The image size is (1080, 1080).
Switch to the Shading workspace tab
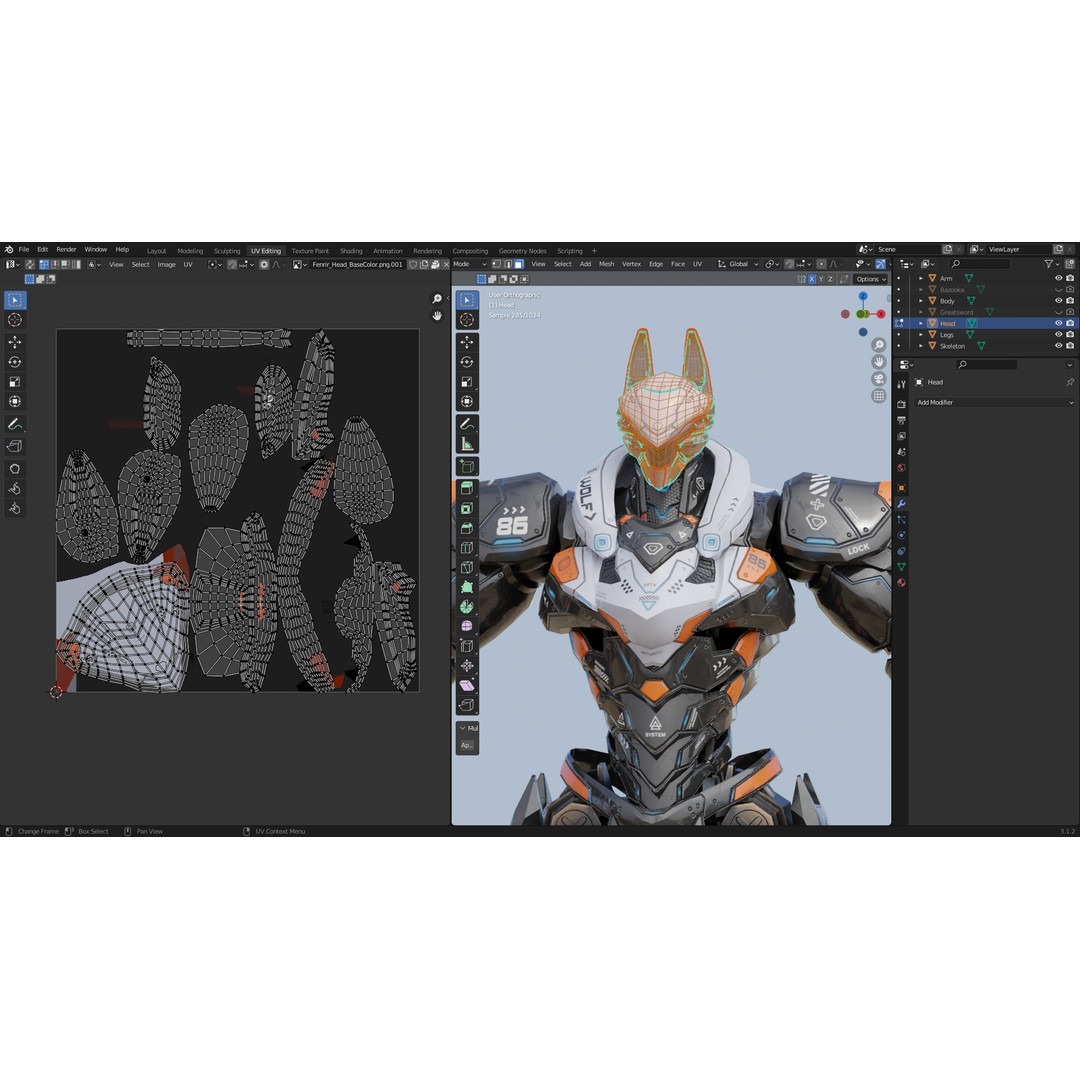pos(351,251)
